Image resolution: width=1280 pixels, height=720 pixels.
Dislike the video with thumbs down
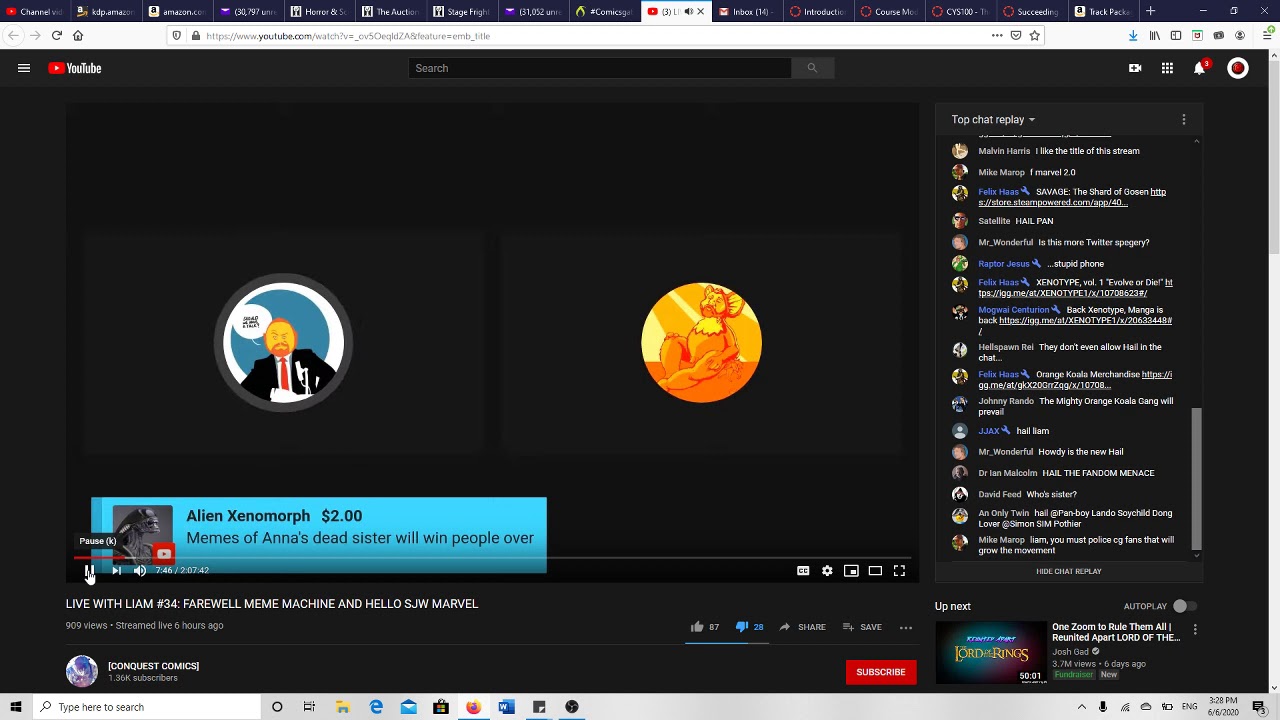click(x=749, y=627)
